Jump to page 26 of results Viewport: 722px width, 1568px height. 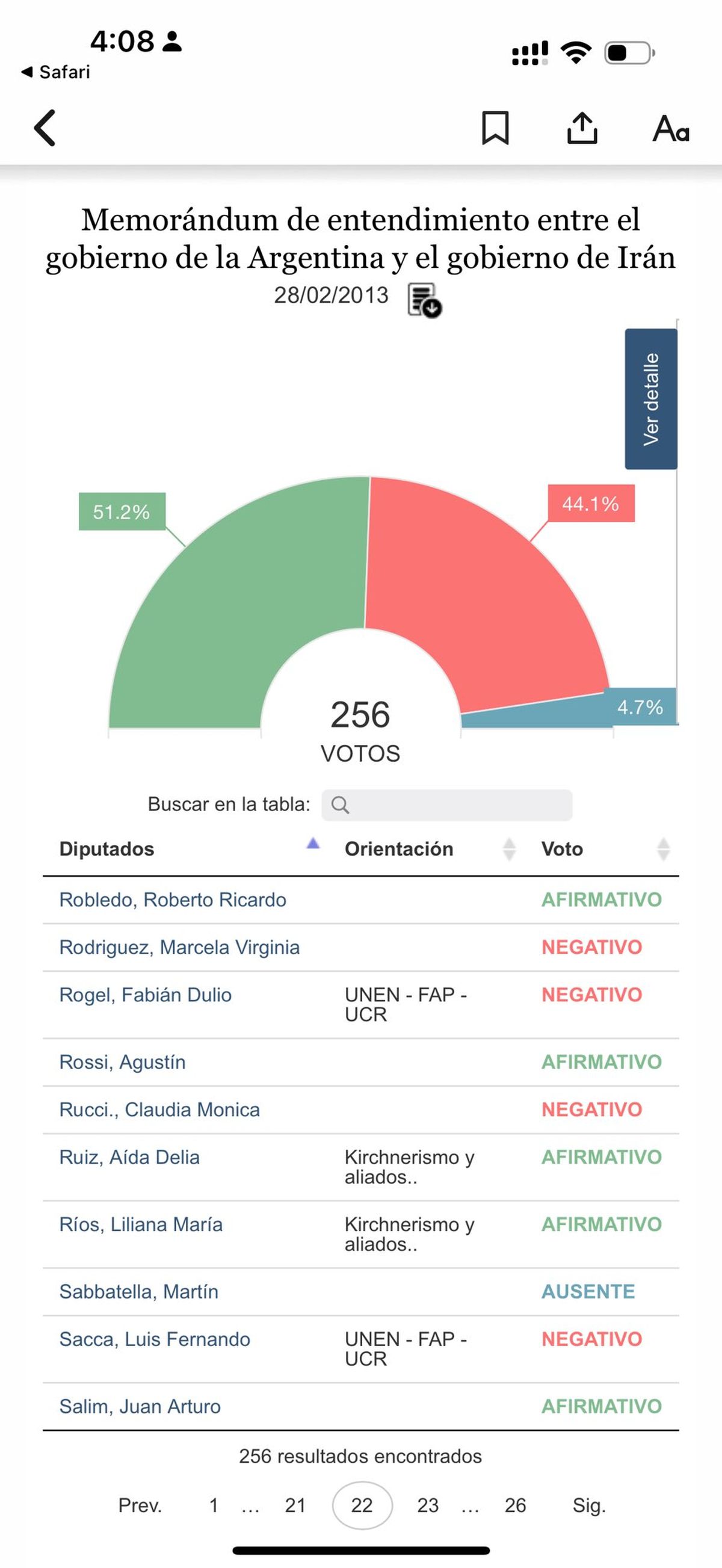coord(515,1505)
